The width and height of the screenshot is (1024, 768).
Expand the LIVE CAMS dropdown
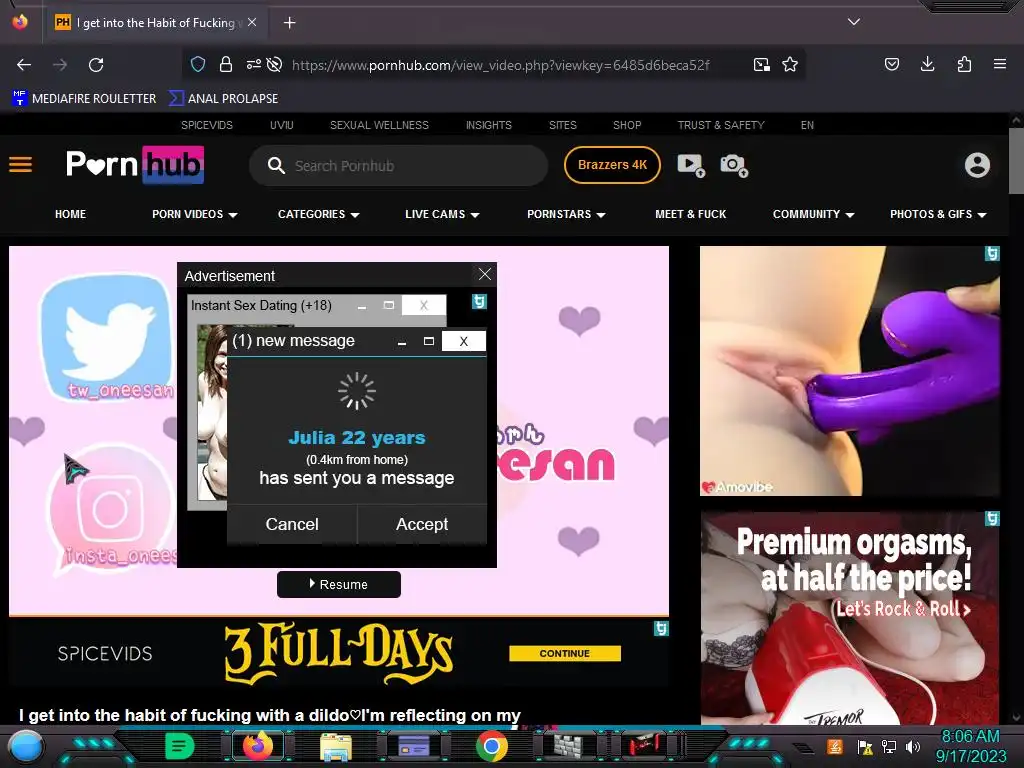click(442, 214)
